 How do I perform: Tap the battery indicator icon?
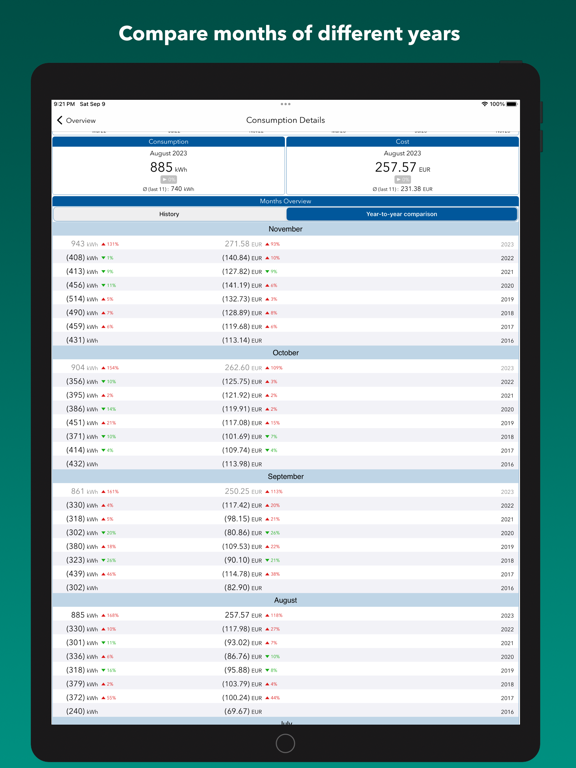point(512,104)
